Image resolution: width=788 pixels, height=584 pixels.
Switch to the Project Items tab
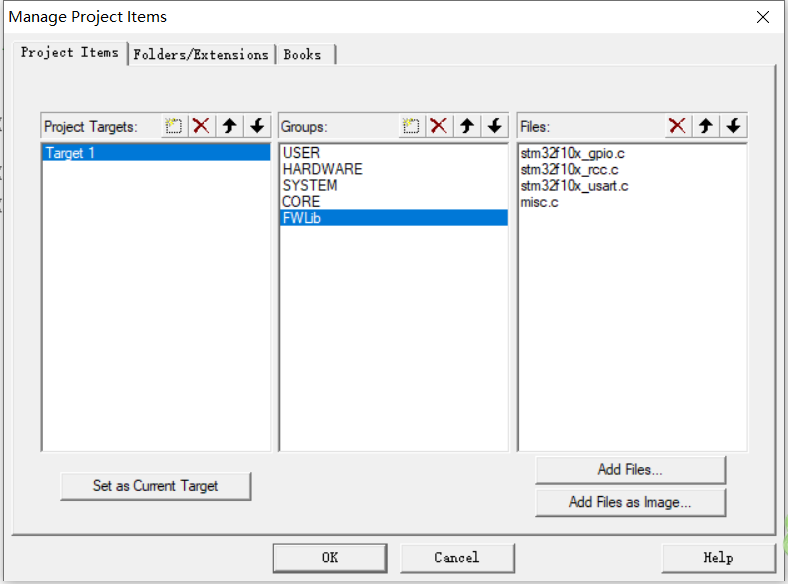tap(70, 53)
